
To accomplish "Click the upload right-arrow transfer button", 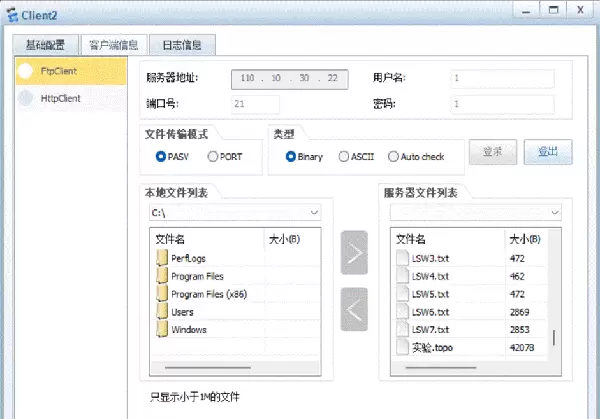I will tap(355, 253).
